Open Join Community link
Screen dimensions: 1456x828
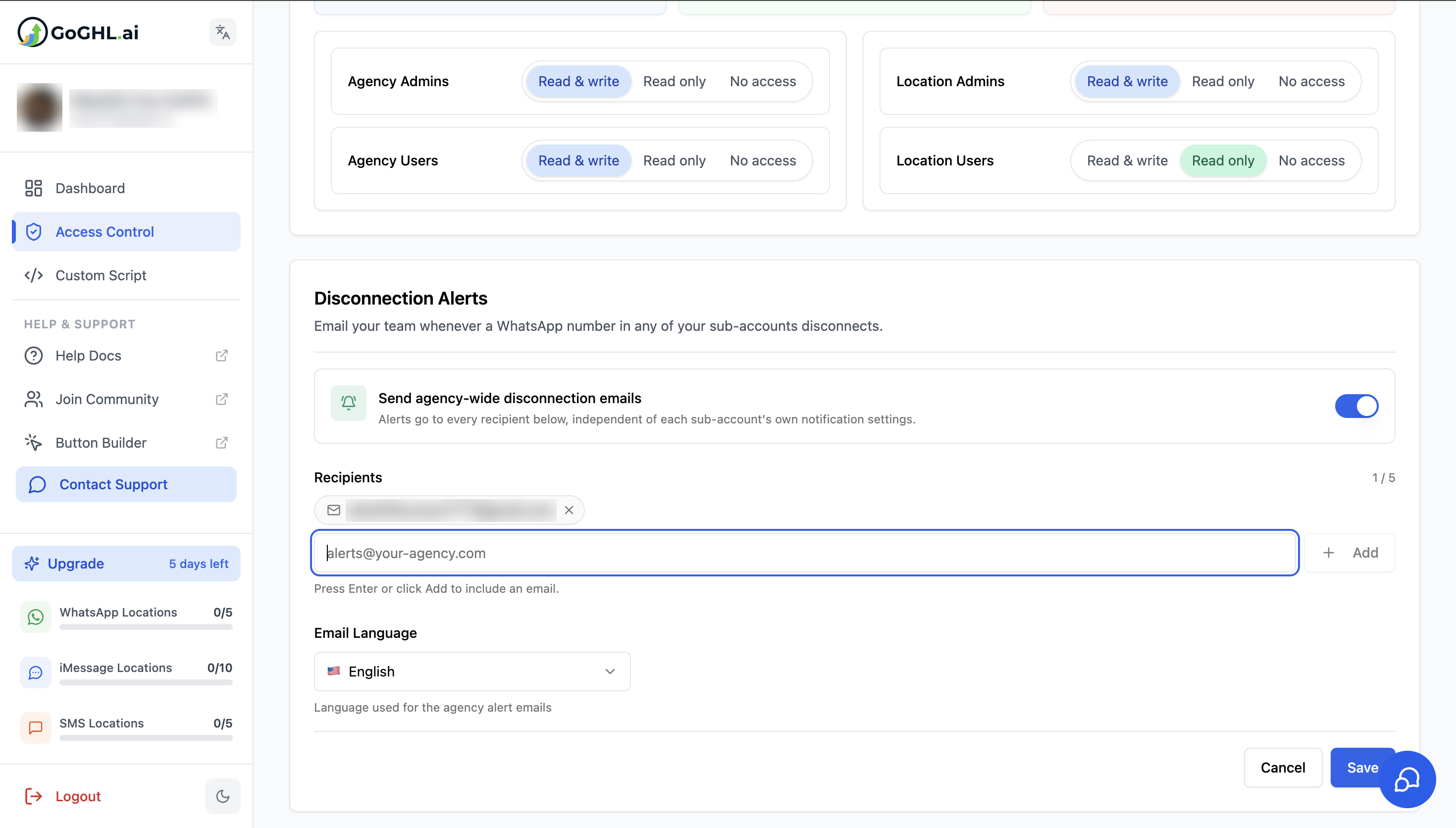[x=126, y=399]
